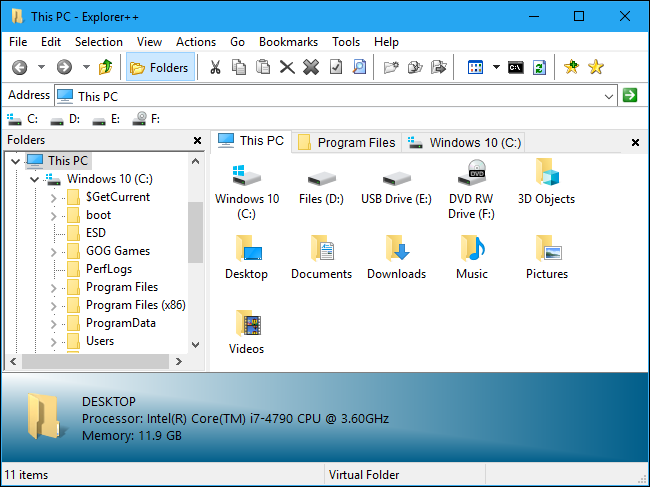Open the Back history dropdown arrow

tap(41, 67)
